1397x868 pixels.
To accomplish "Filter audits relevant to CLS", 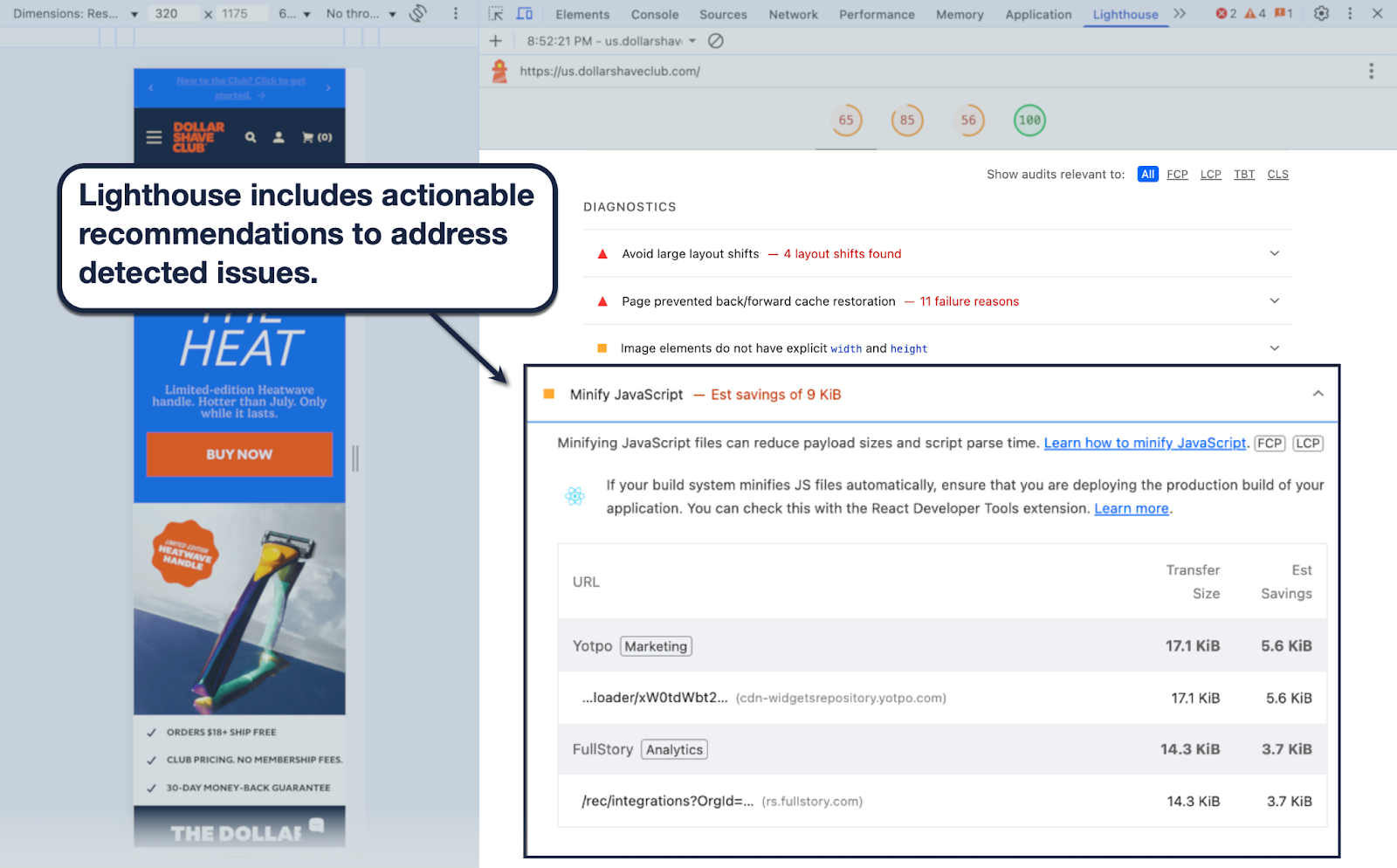I will pos(1277,174).
